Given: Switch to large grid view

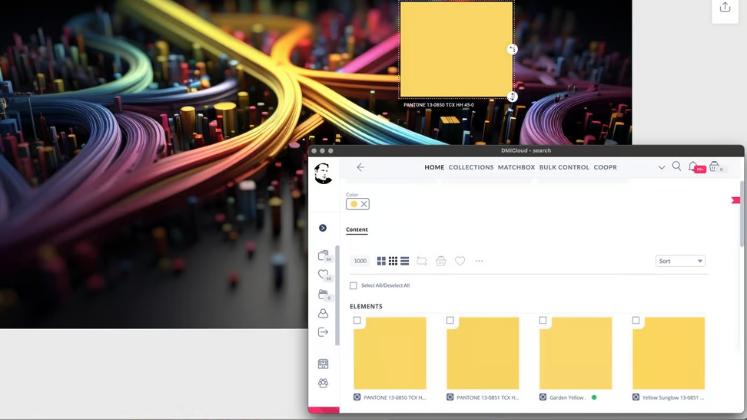Looking at the screenshot, I should point(381,261).
